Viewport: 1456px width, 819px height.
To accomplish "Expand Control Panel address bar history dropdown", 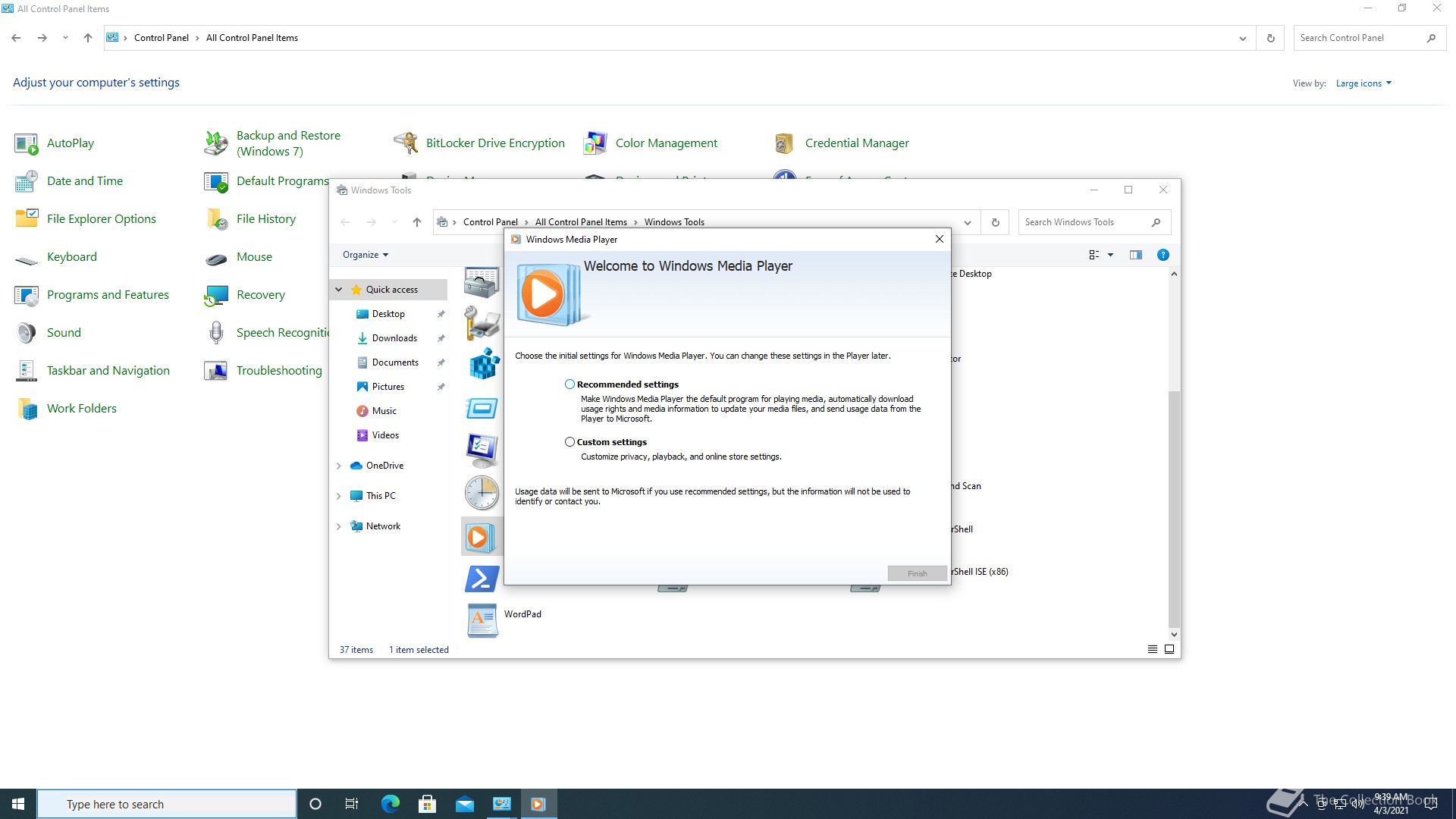I will (1242, 38).
